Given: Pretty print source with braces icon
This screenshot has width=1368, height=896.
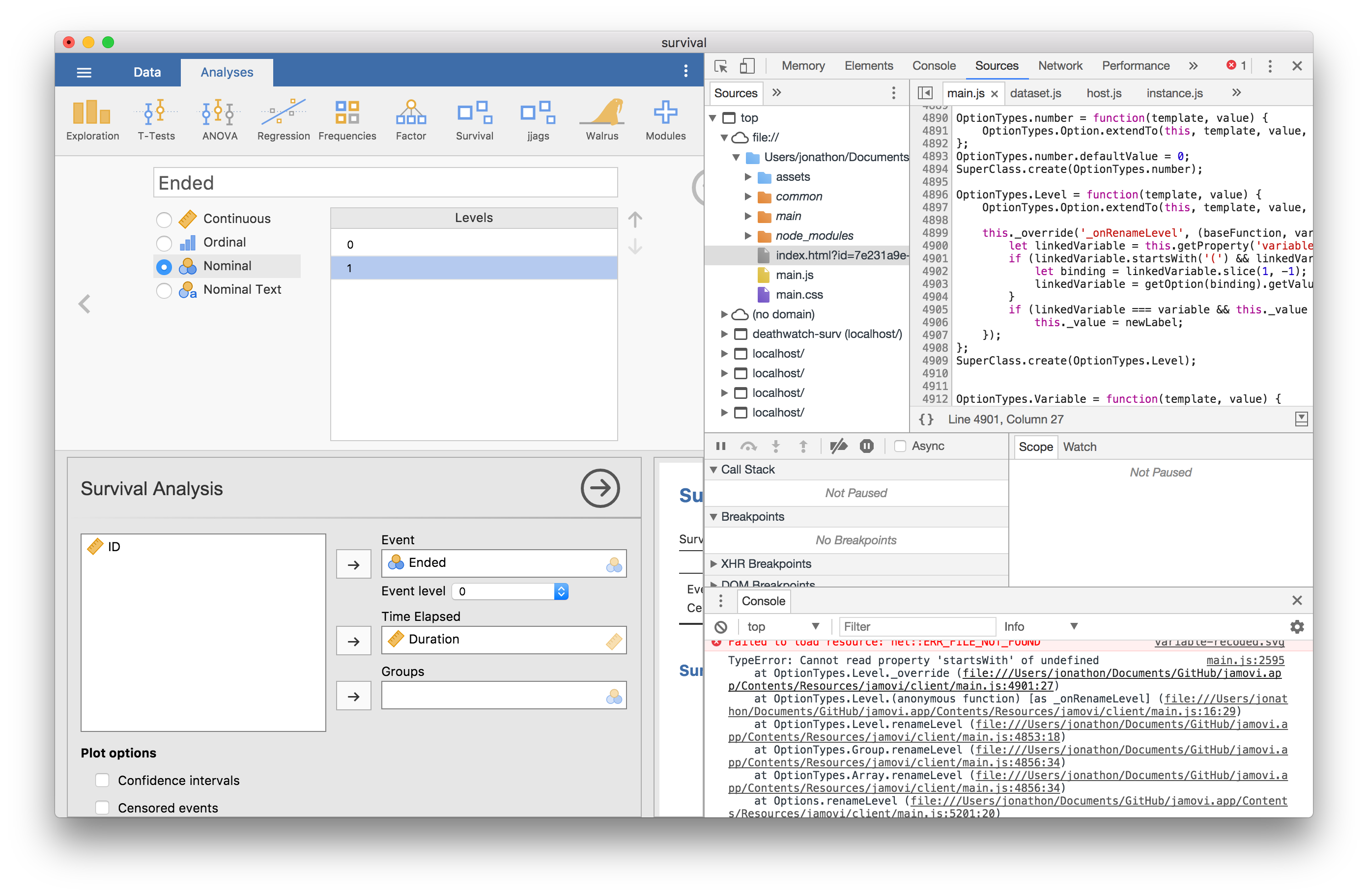Looking at the screenshot, I should point(925,419).
